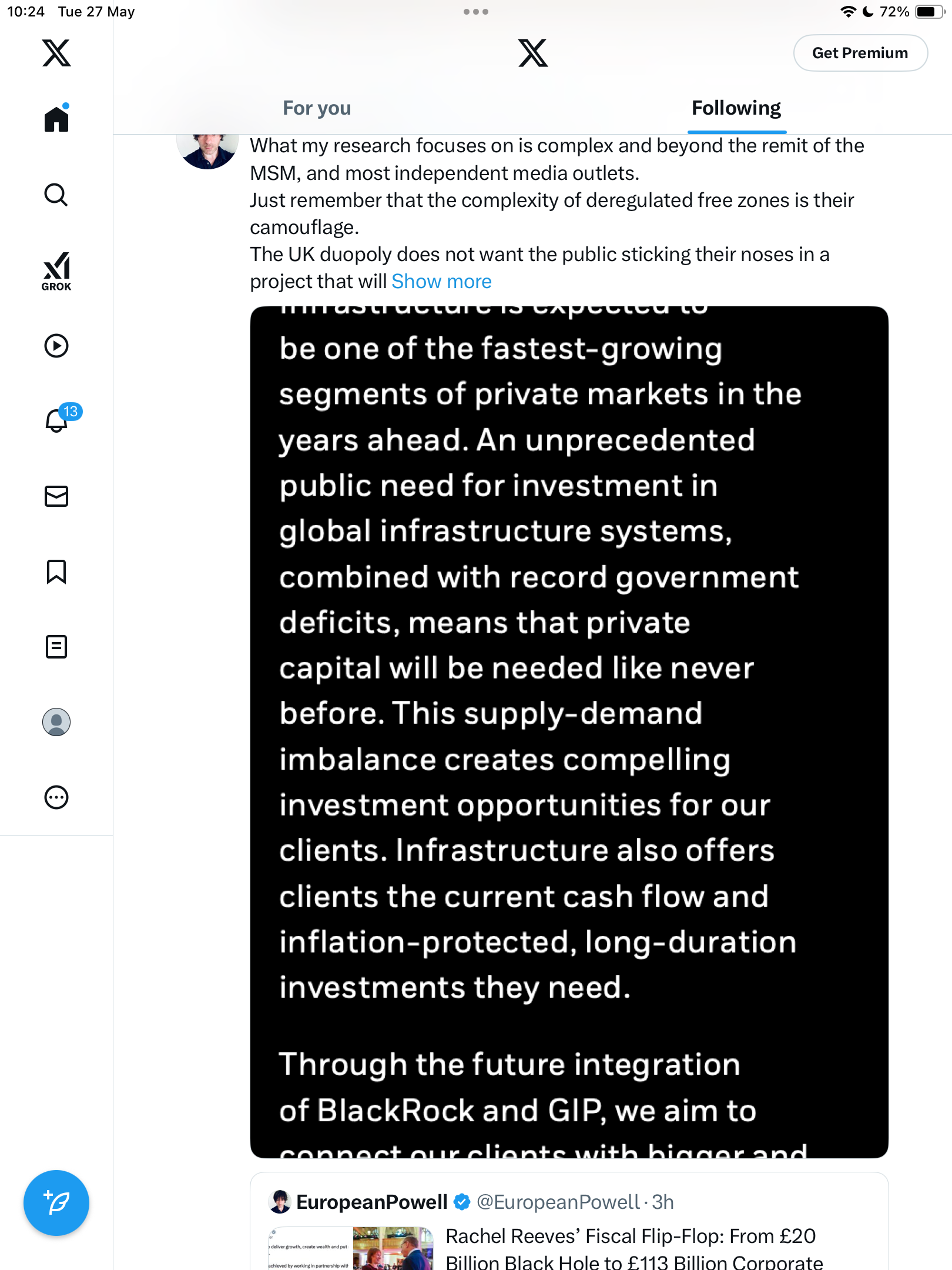Click the Get Premium button
The image size is (952, 1270).
tap(860, 53)
